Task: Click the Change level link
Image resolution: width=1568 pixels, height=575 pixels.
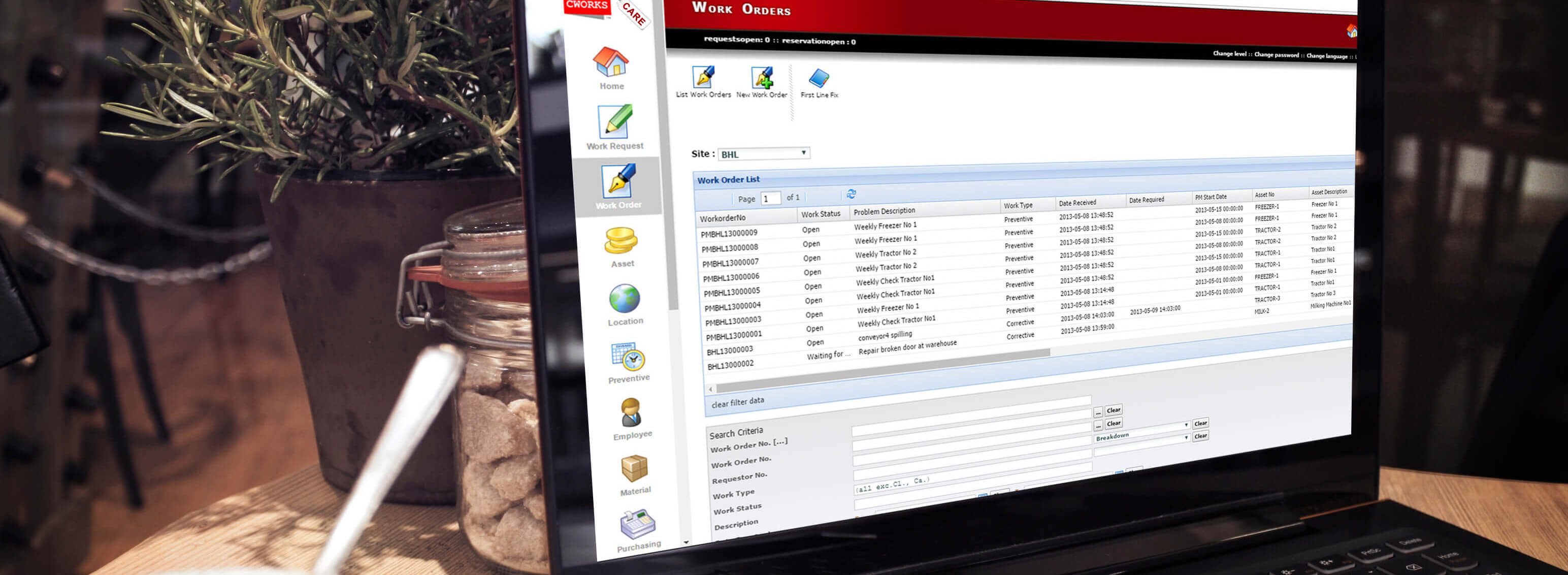Action: (1229, 54)
